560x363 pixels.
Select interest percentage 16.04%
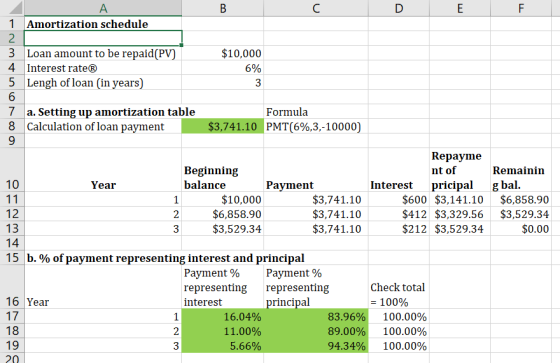tap(222, 317)
